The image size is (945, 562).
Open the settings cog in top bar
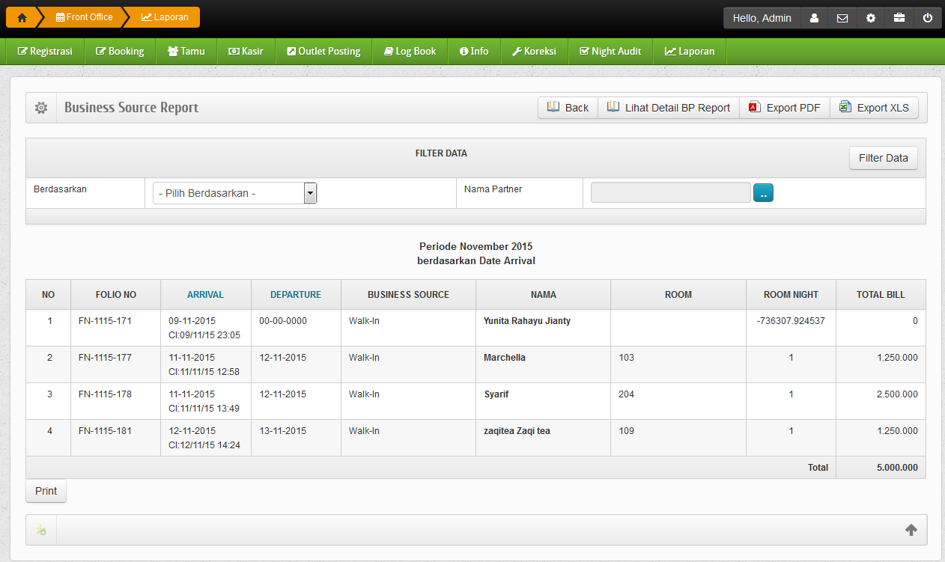point(871,18)
